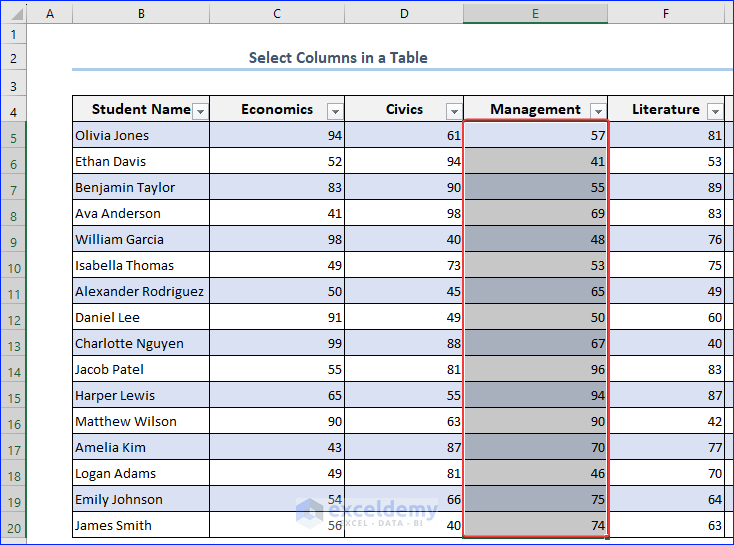Click Charlotte Nguyen's Economics score 99
Image resolution: width=734 pixels, height=545 pixels.
point(277,343)
